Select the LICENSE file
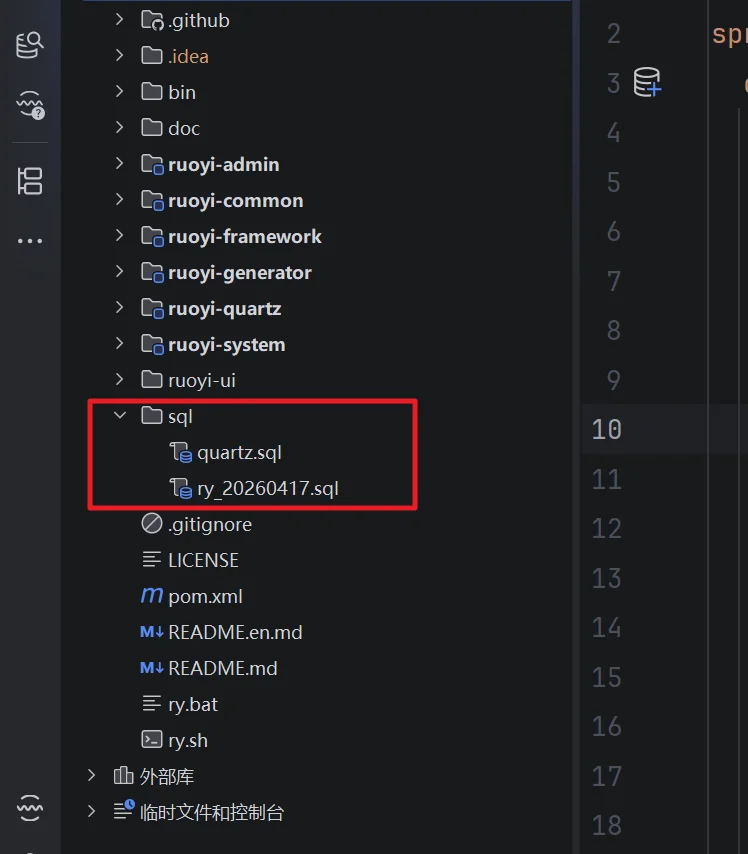Viewport: 748px width, 854px height. pos(203,560)
